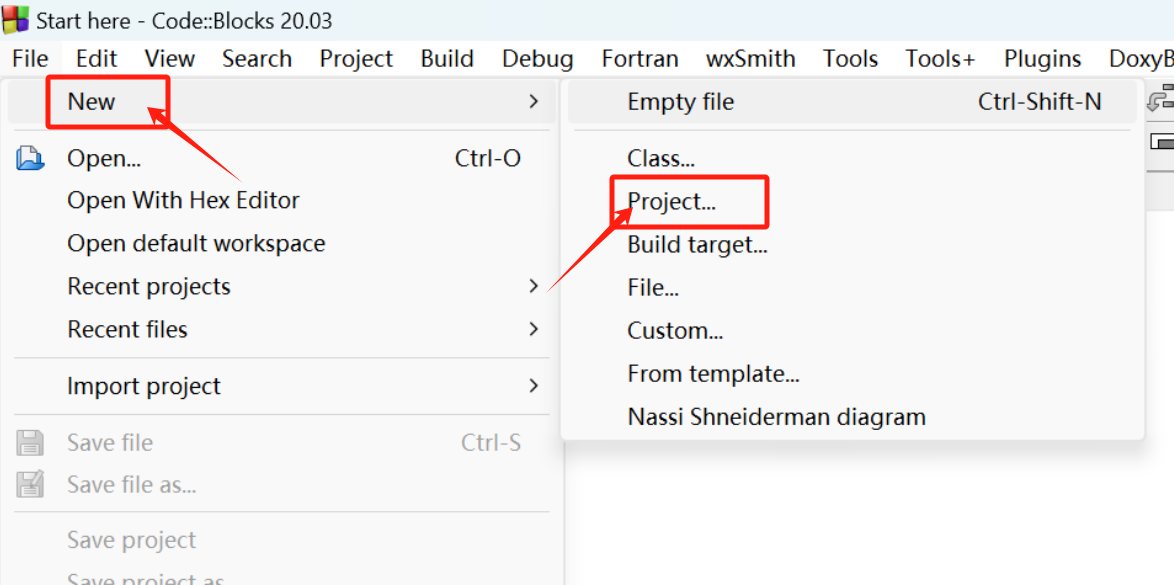Click Open default workspace
The width and height of the screenshot is (1174, 585).
tap(196, 243)
